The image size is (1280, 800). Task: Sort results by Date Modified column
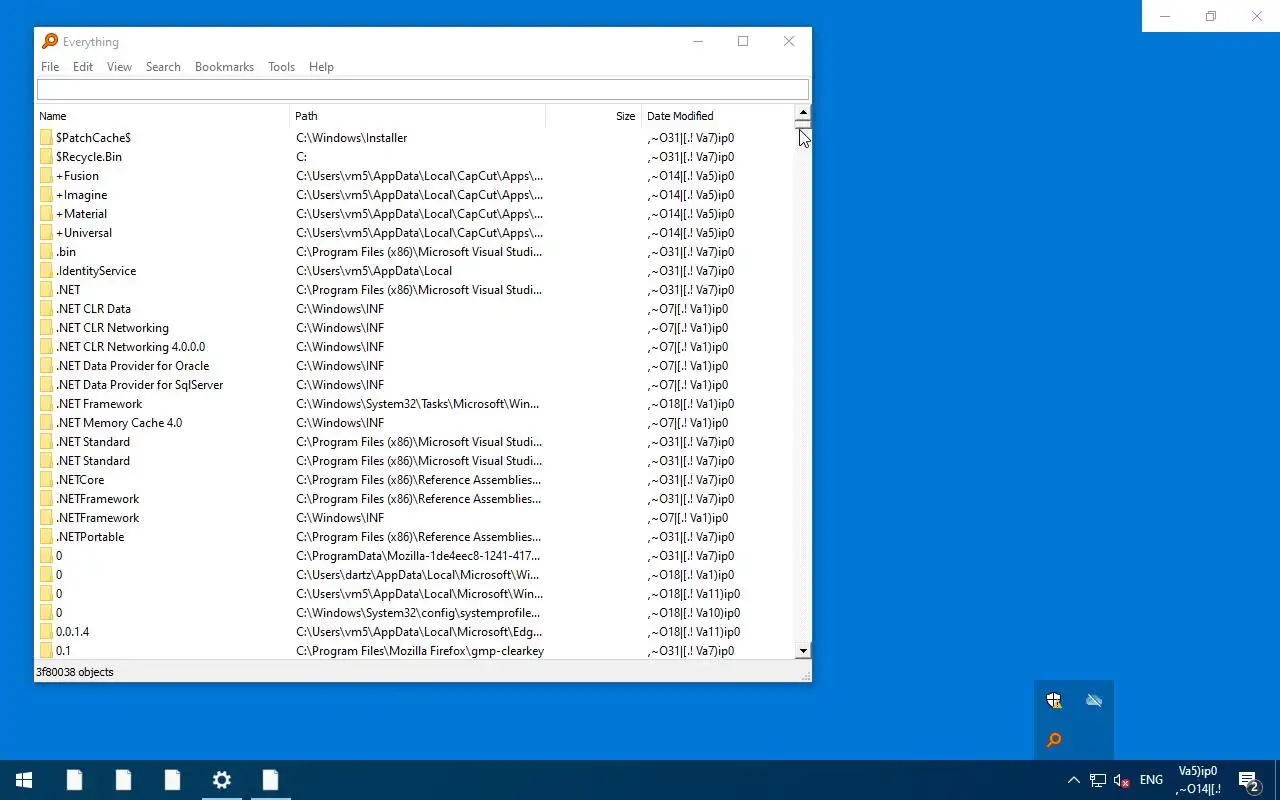[x=718, y=116]
